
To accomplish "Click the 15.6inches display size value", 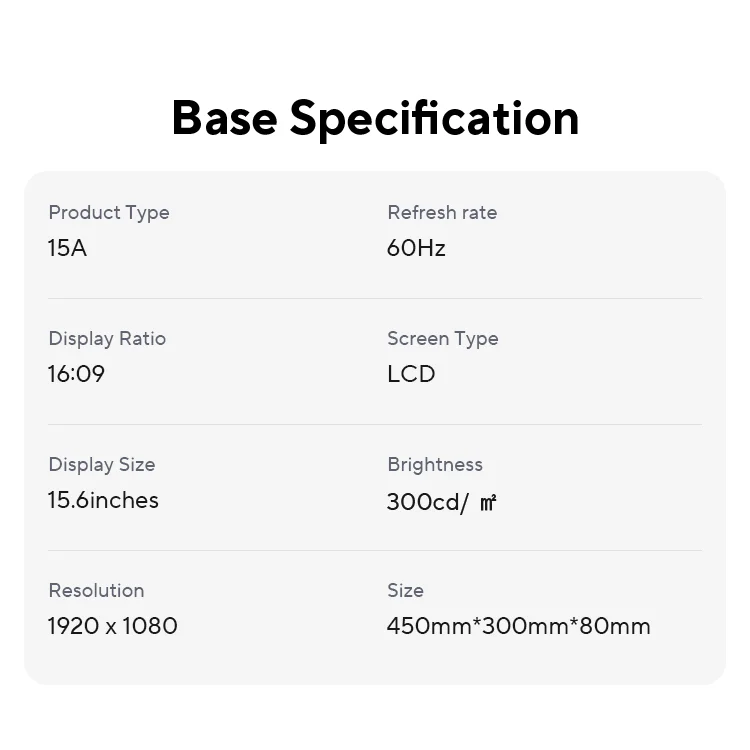I will pyautogui.click(x=103, y=500).
